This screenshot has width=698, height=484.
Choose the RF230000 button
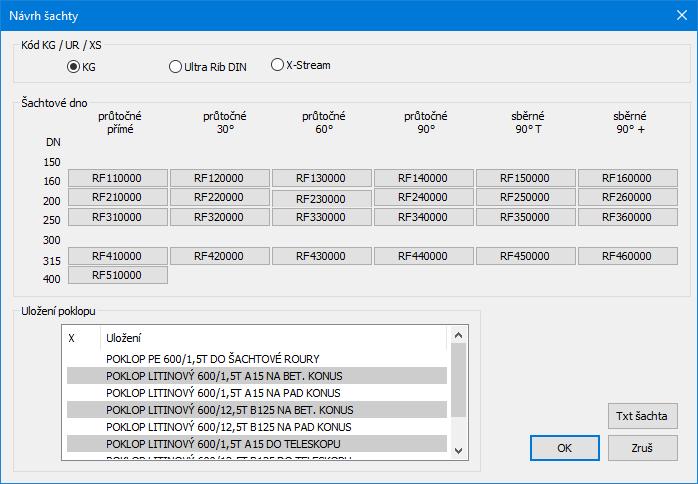(321, 199)
